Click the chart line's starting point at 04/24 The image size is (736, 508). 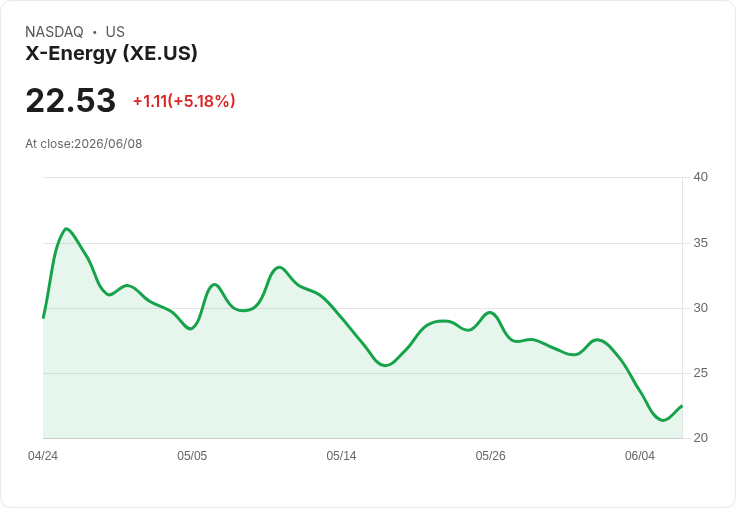pyautogui.click(x=44, y=318)
